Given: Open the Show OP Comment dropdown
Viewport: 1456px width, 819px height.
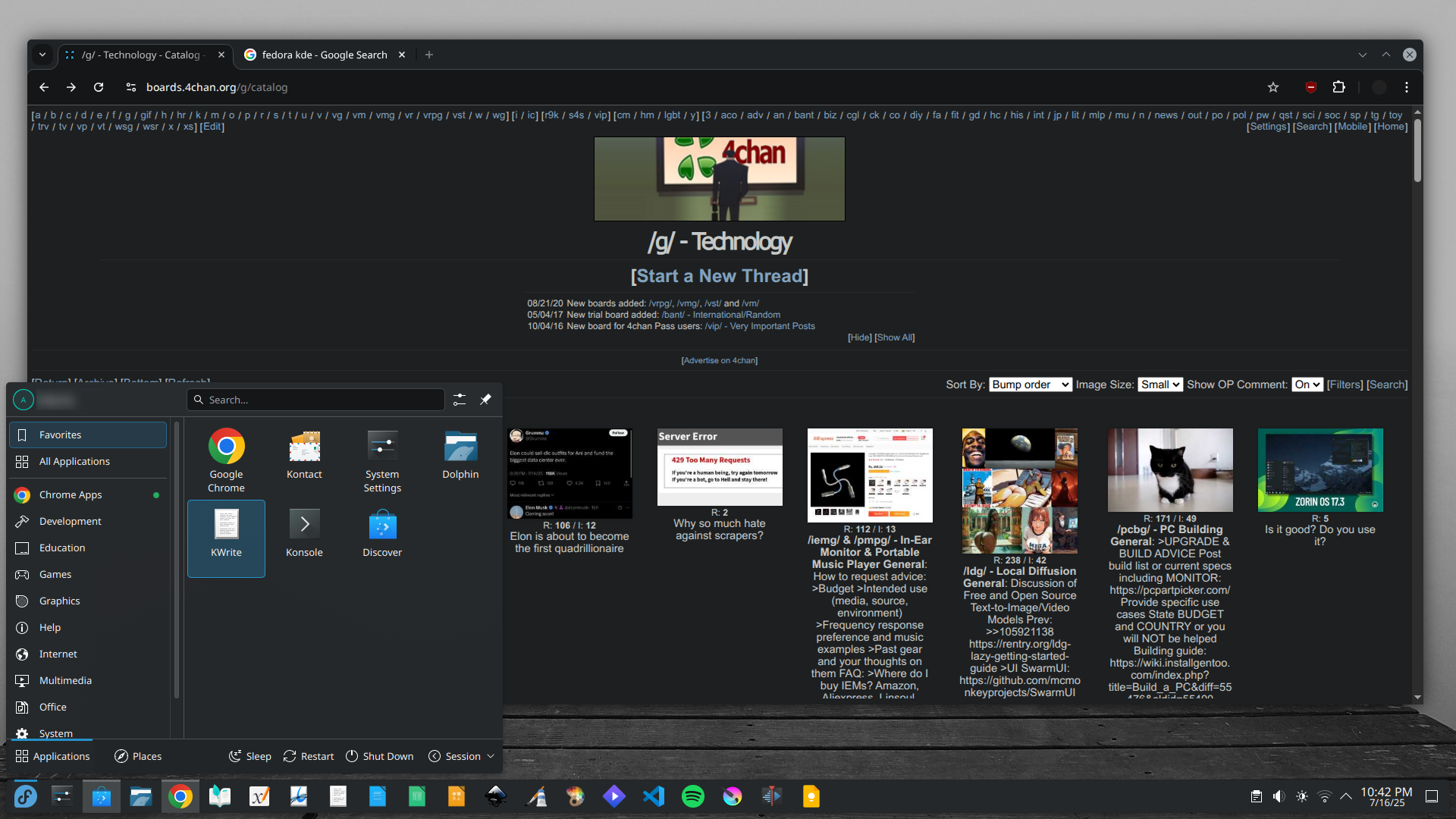Looking at the screenshot, I should coord(1307,385).
